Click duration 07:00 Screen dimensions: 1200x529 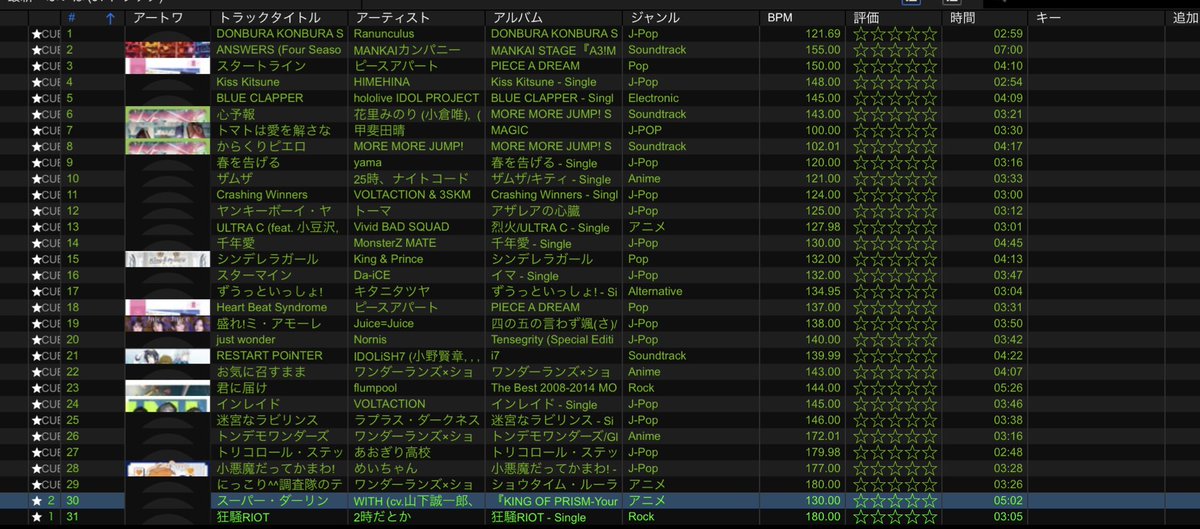[1008, 50]
